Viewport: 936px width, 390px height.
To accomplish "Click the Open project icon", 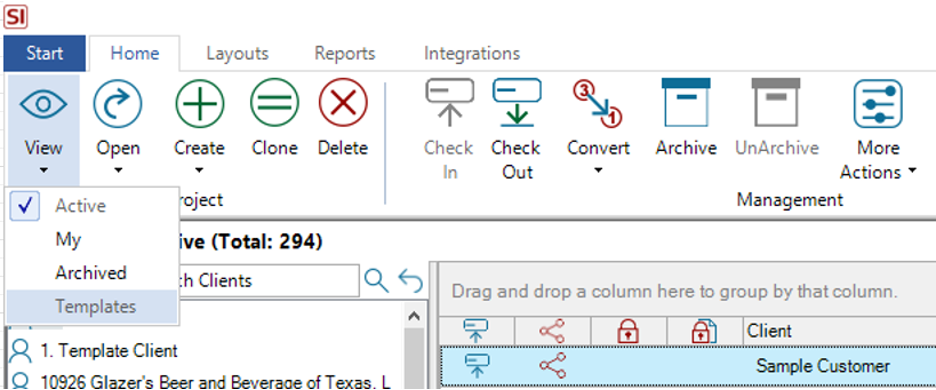I will coord(118,104).
